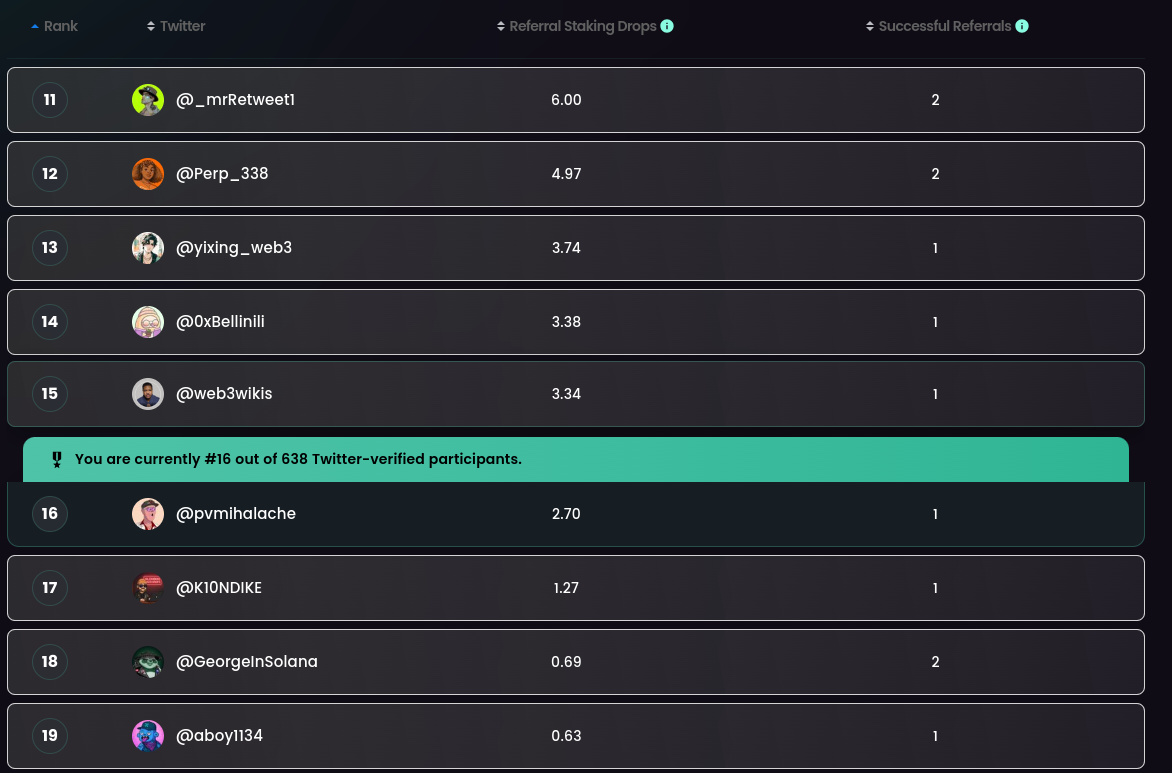
Task: Click rank 11 badge
Action: click(50, 100)
